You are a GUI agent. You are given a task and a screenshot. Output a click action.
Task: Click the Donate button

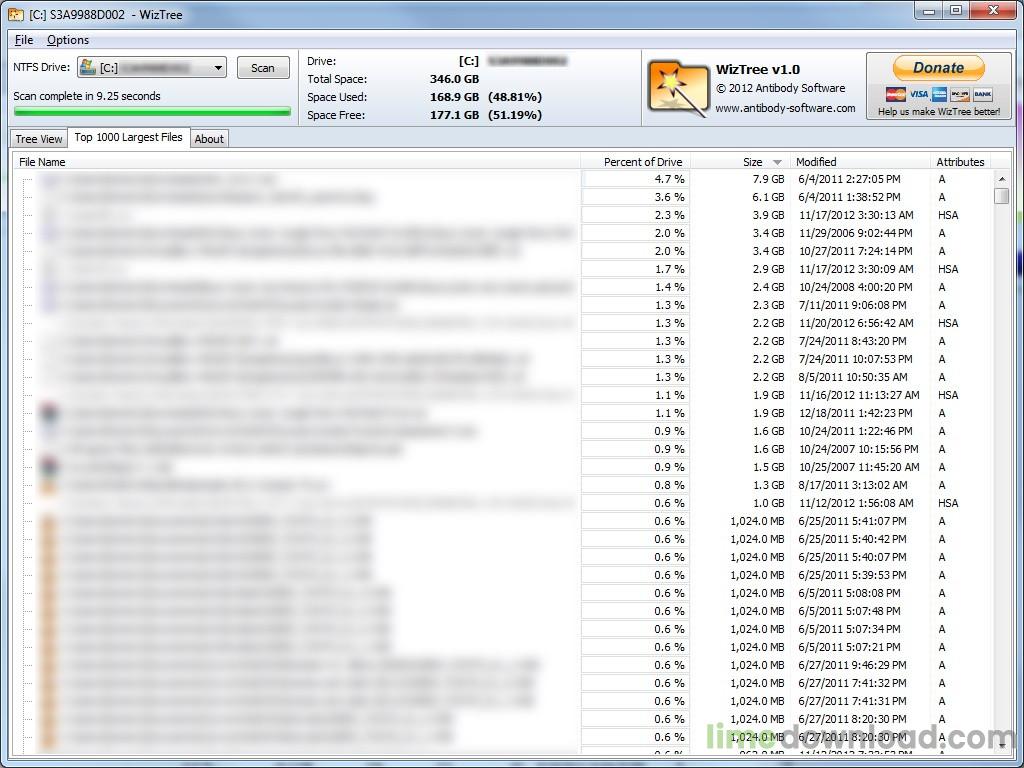click(938, 68)
